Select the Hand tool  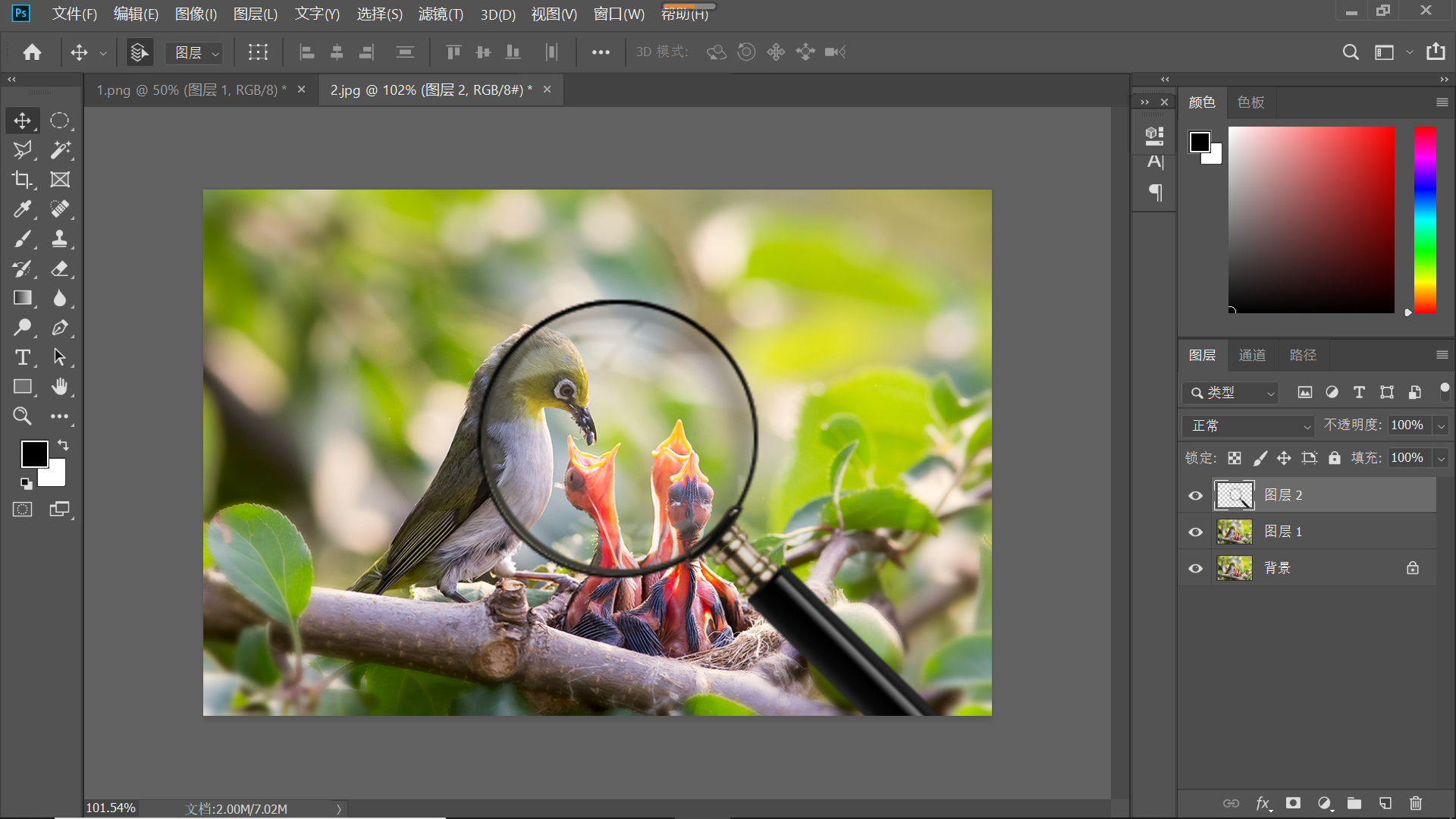click(60, 387)
